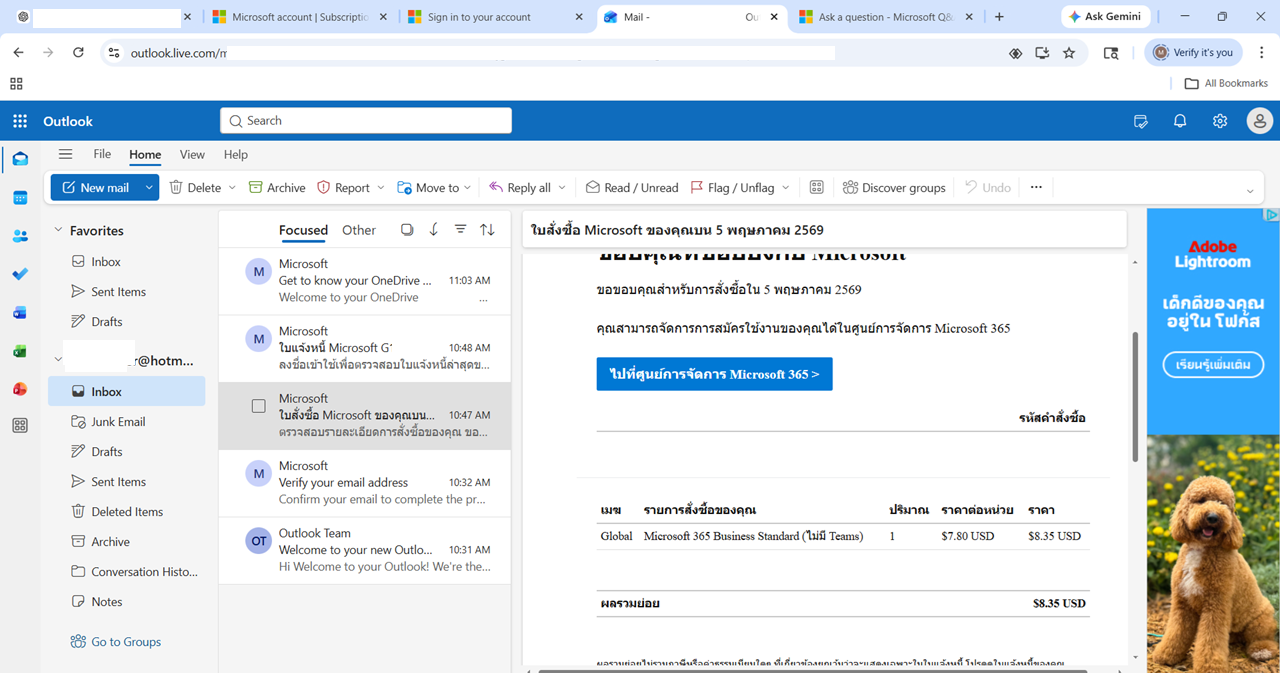
Task: Open the Delete dropdown arrow
Action: [x=232, y=187]
